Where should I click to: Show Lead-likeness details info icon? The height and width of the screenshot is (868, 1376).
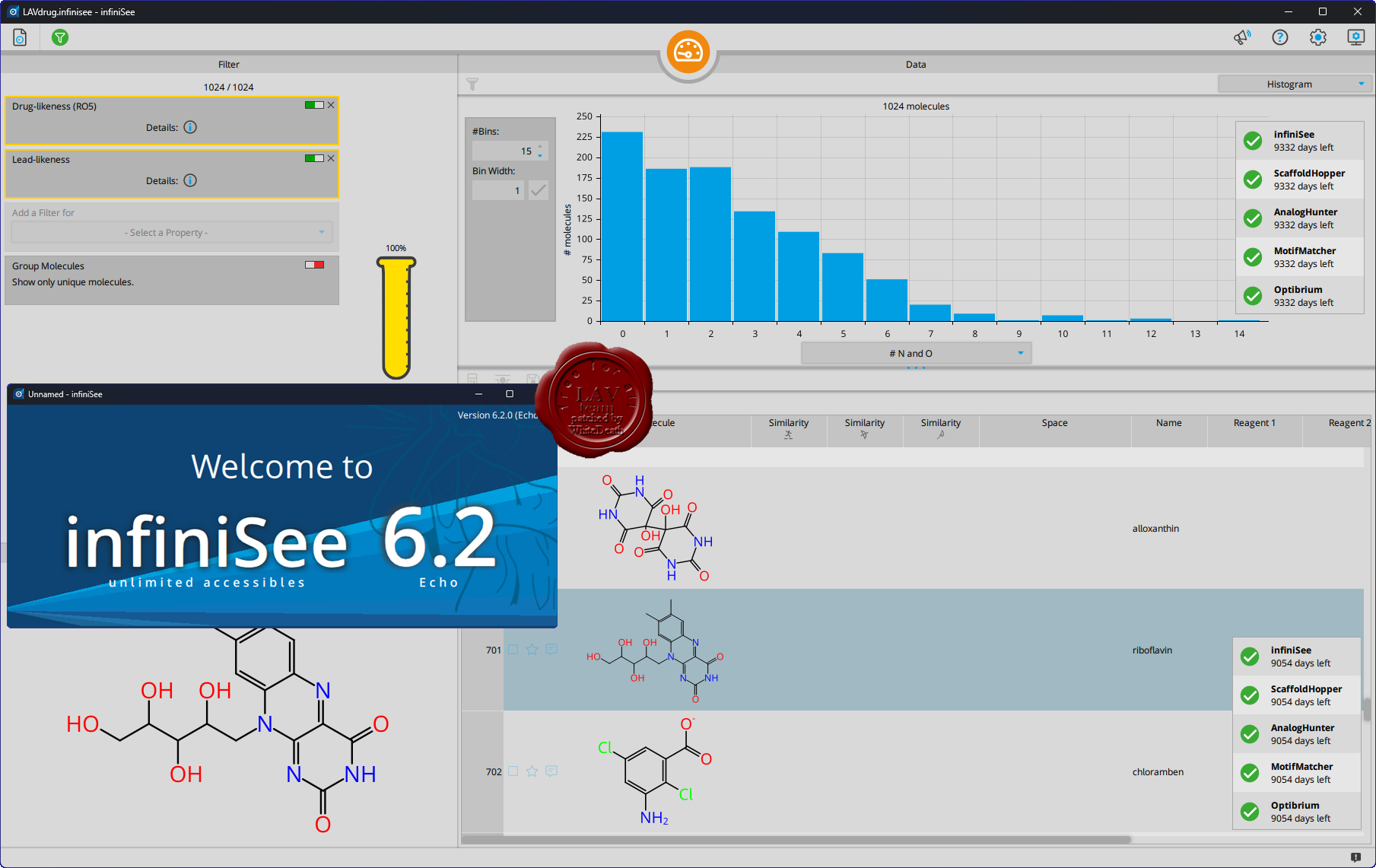(x=190, y=180)
